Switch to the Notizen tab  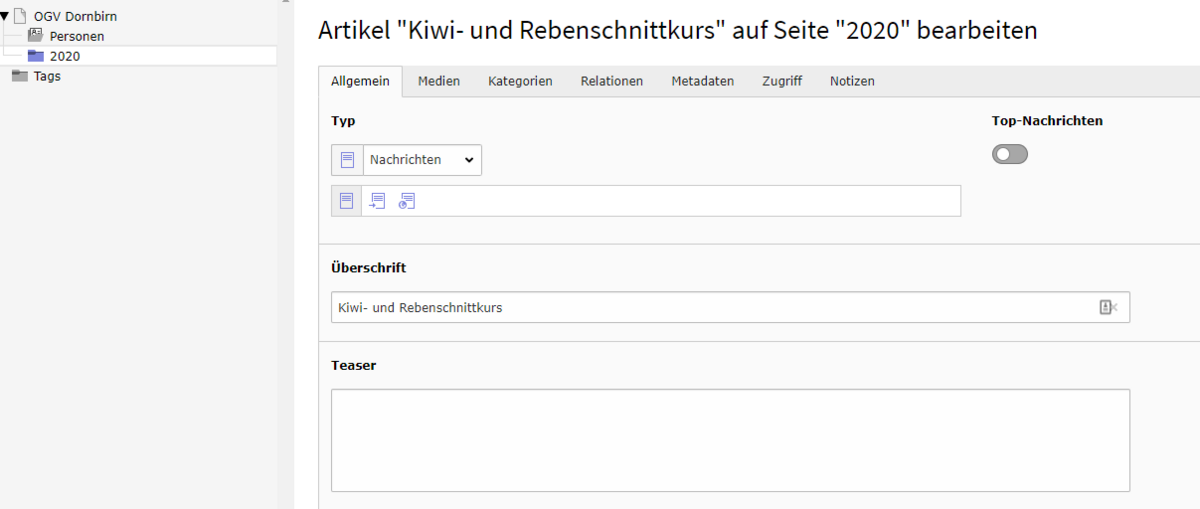852,82
